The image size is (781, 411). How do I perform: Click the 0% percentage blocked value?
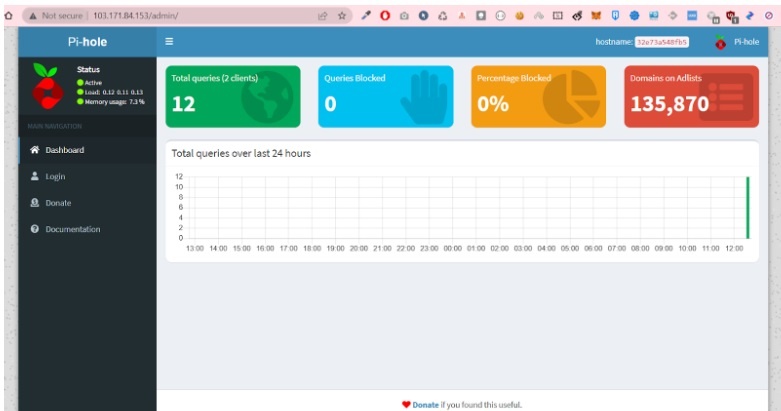pyautogui.click(x=493, y=104)
